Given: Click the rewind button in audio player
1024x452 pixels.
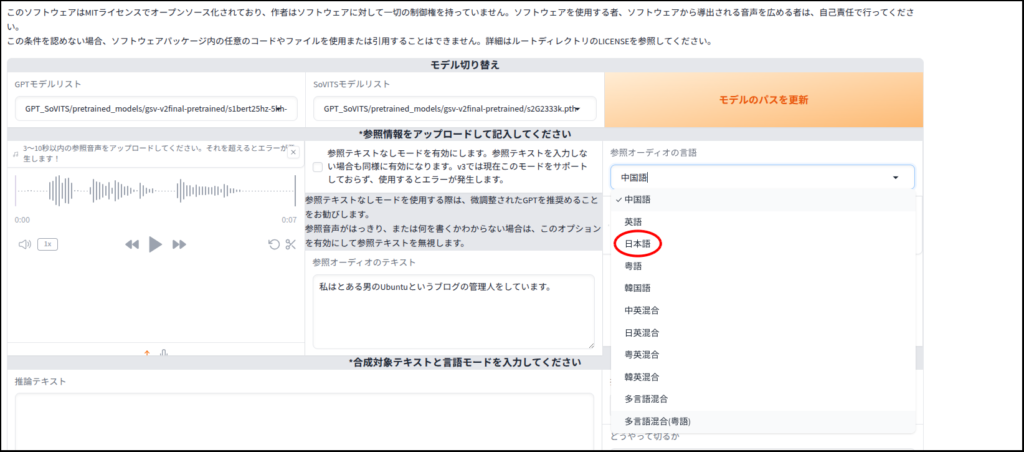Looking at the screenshot, I should (x=131, y=244).
